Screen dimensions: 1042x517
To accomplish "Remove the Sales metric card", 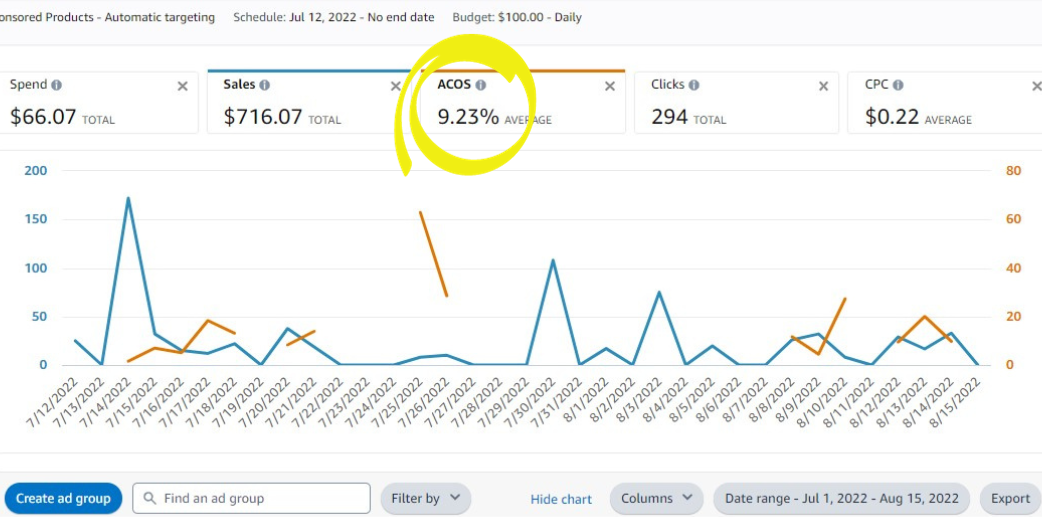I will (x=395, y=87).
